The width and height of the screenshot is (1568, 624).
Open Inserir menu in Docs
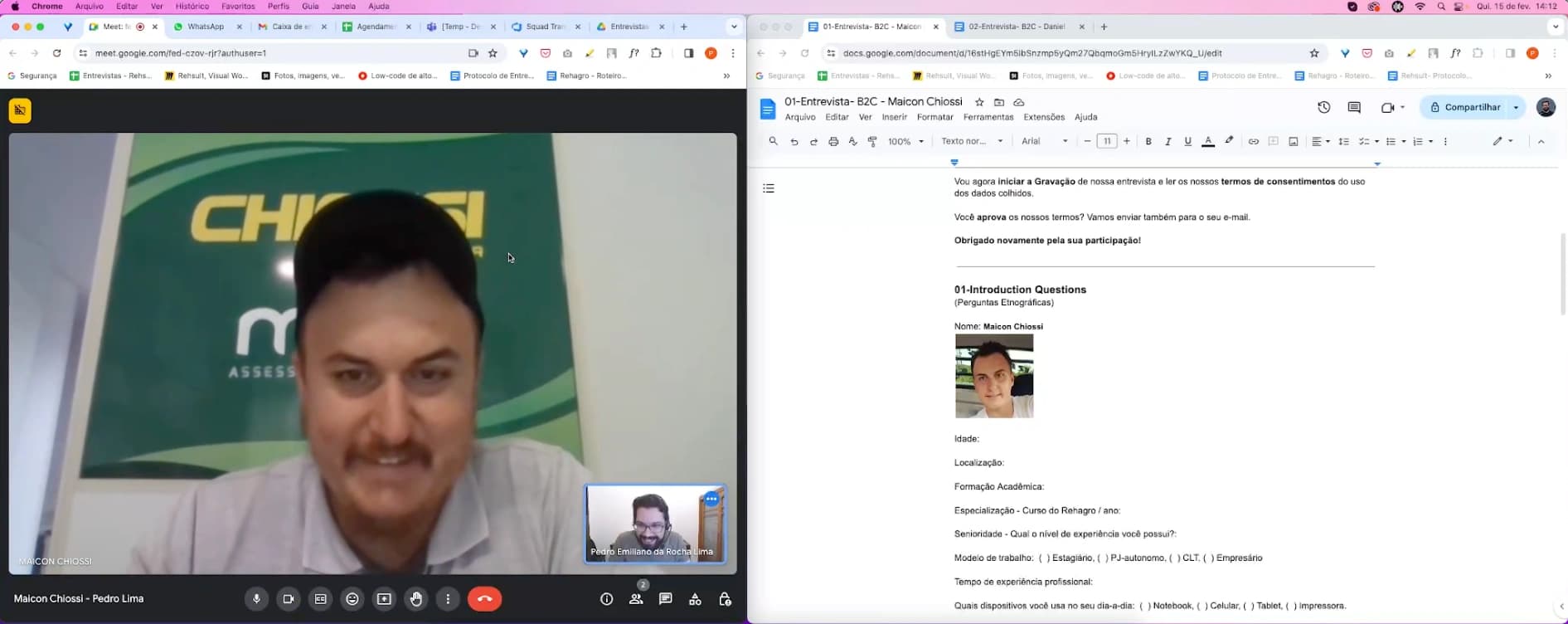point(894,117)
